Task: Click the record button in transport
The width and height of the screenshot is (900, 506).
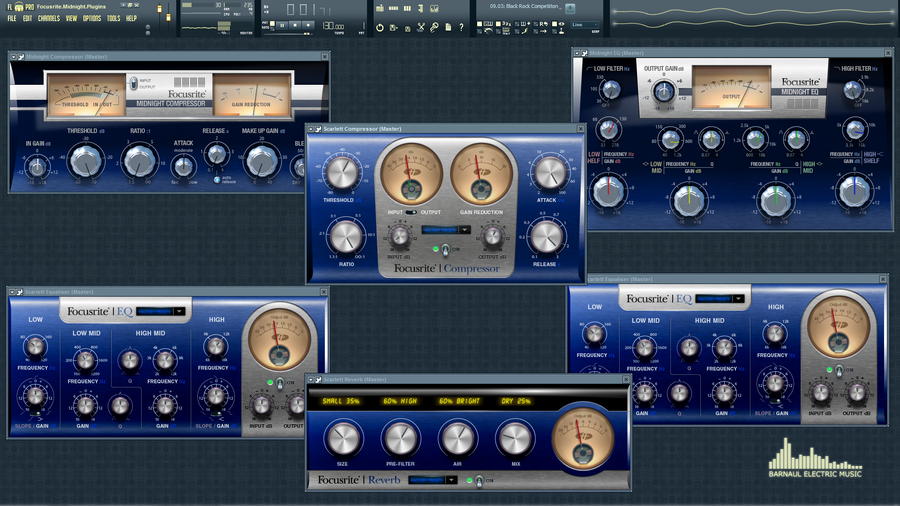Action: click(308, 25)
